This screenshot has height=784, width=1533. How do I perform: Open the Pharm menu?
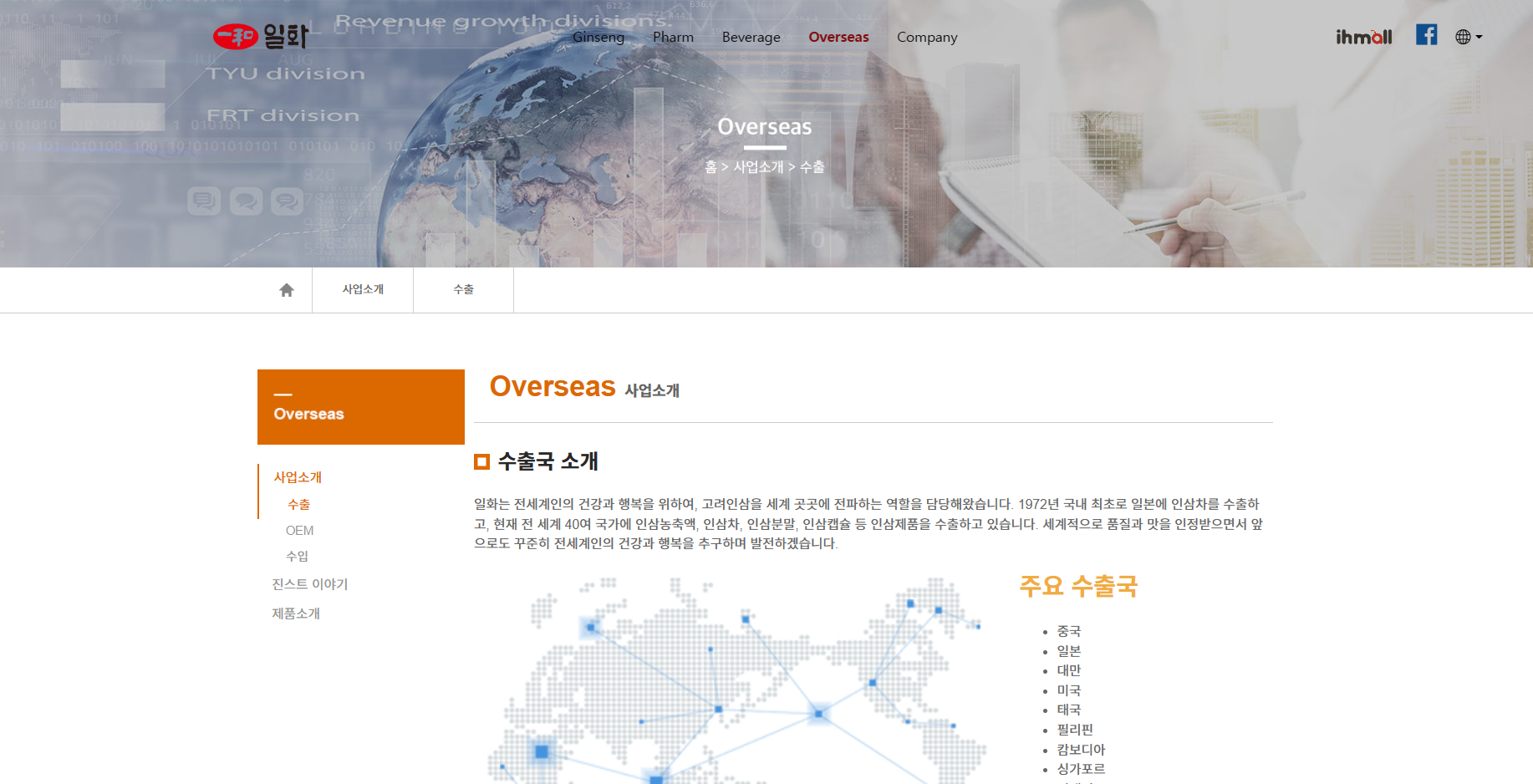click(x=673, y=37)
